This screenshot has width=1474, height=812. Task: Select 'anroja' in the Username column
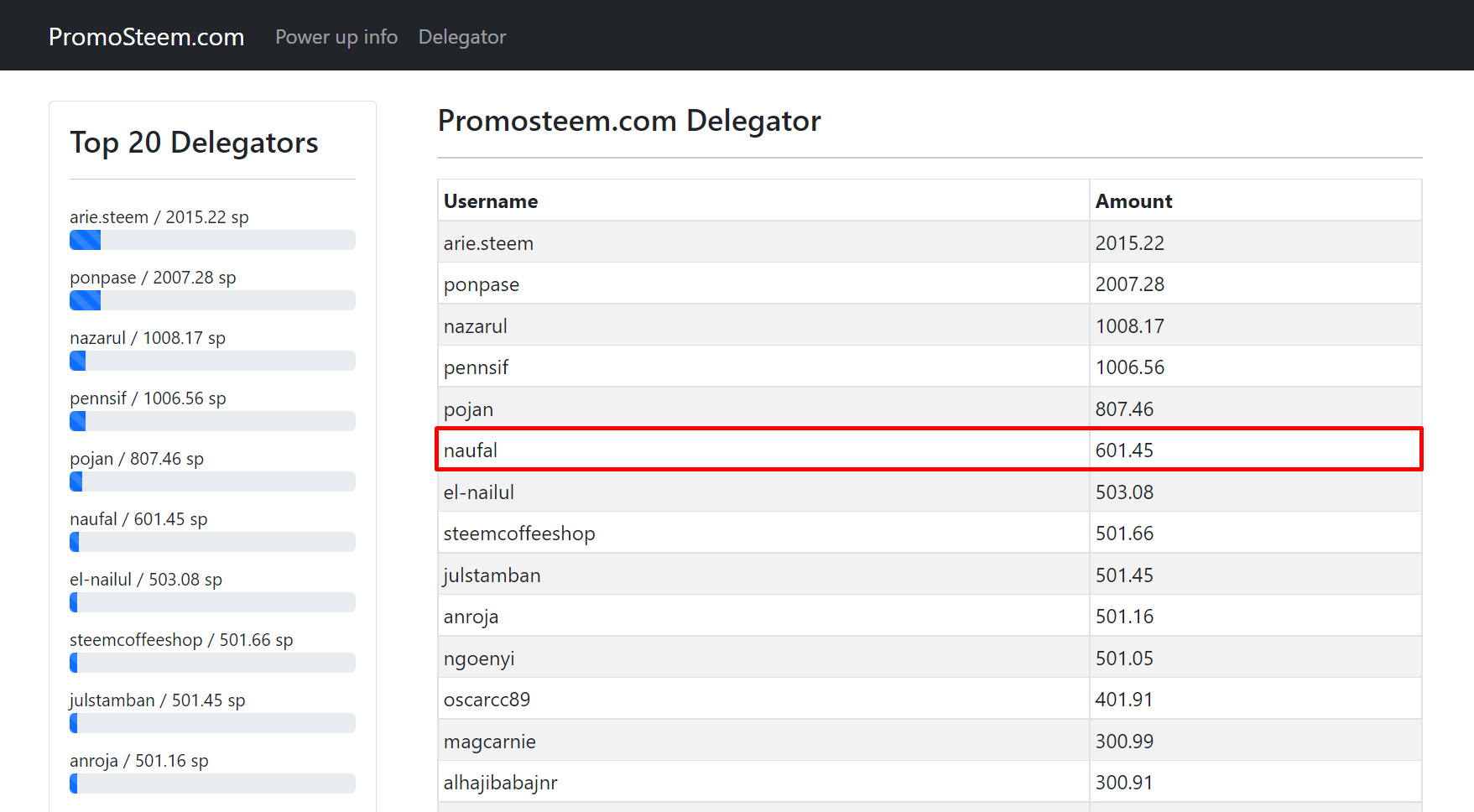click(x=763, y=616)
